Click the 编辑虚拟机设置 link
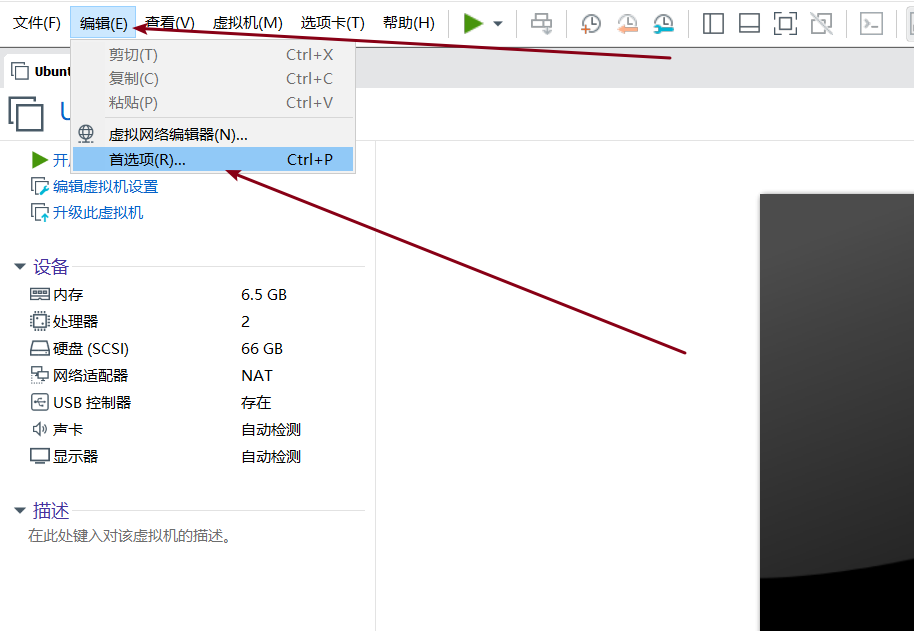This screenshot has width=914, height=631. click(106, 186)
